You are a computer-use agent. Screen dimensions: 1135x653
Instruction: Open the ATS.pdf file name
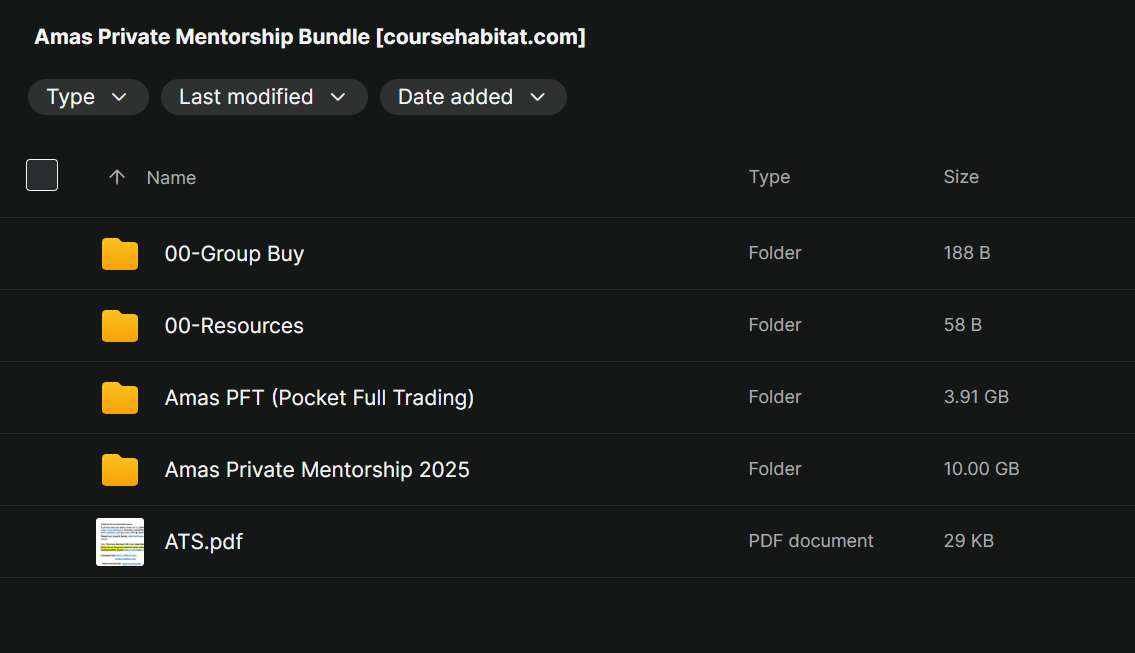click(203, 542)
